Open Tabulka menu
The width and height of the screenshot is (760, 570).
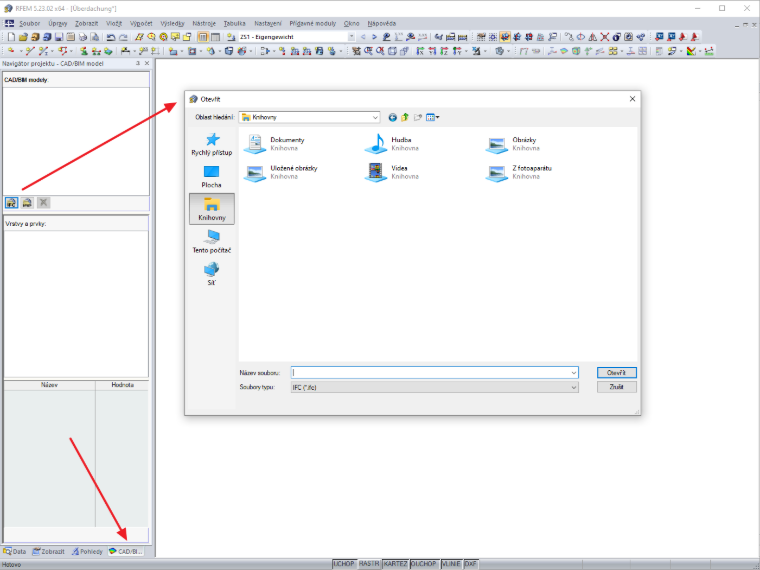pos(235,23)
